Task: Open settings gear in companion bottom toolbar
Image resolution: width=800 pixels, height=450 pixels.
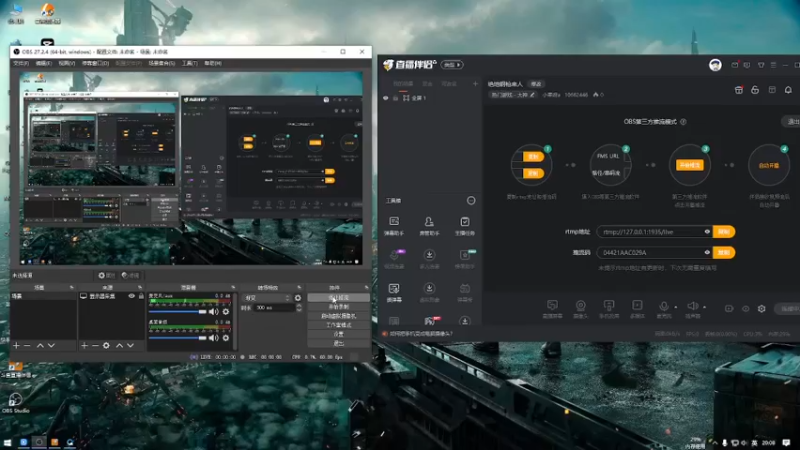Action: click(762, 309)
